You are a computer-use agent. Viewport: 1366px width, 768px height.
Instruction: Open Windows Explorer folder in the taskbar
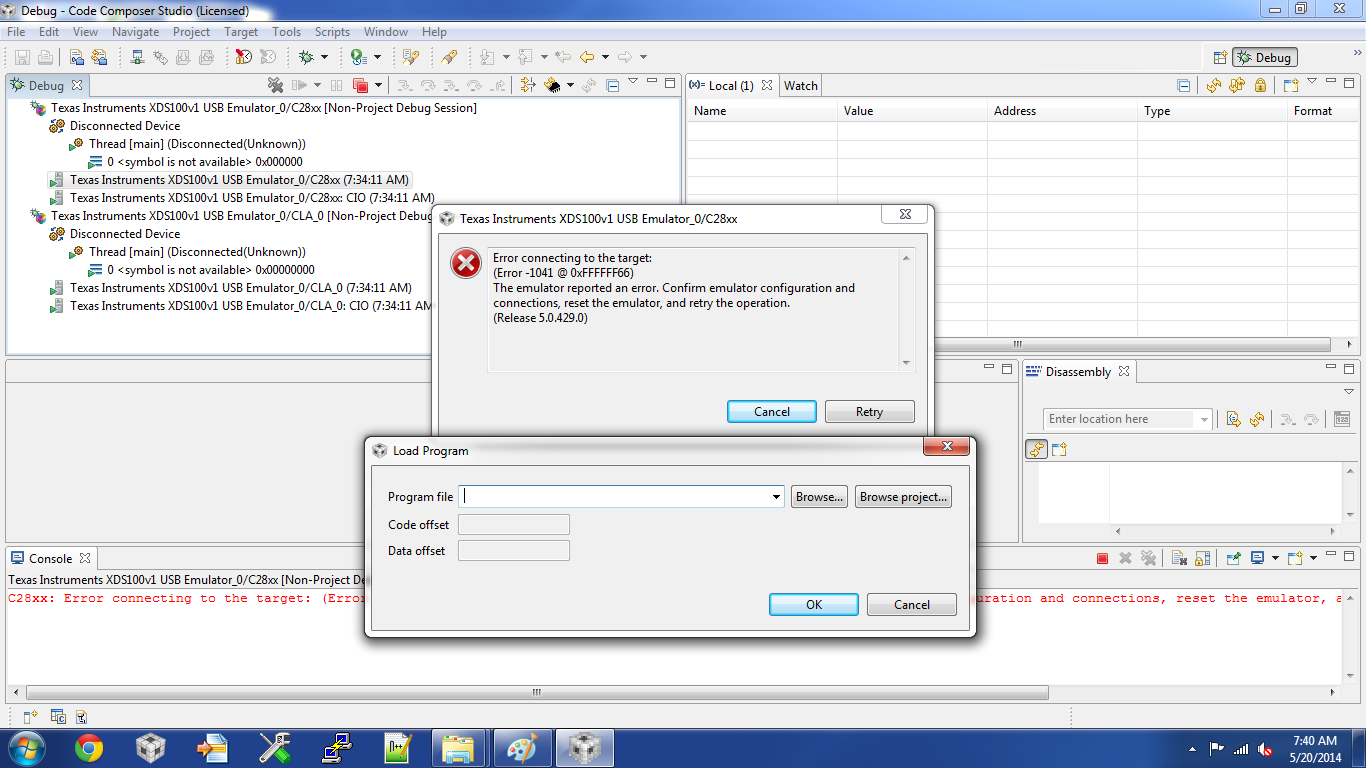point(458,748)
